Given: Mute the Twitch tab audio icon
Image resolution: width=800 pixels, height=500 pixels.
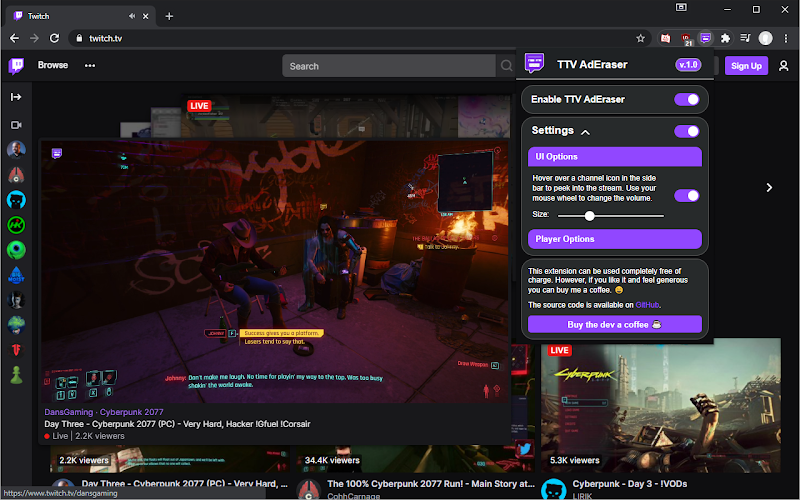Looking at the screenshot, I should pos(132,16).
